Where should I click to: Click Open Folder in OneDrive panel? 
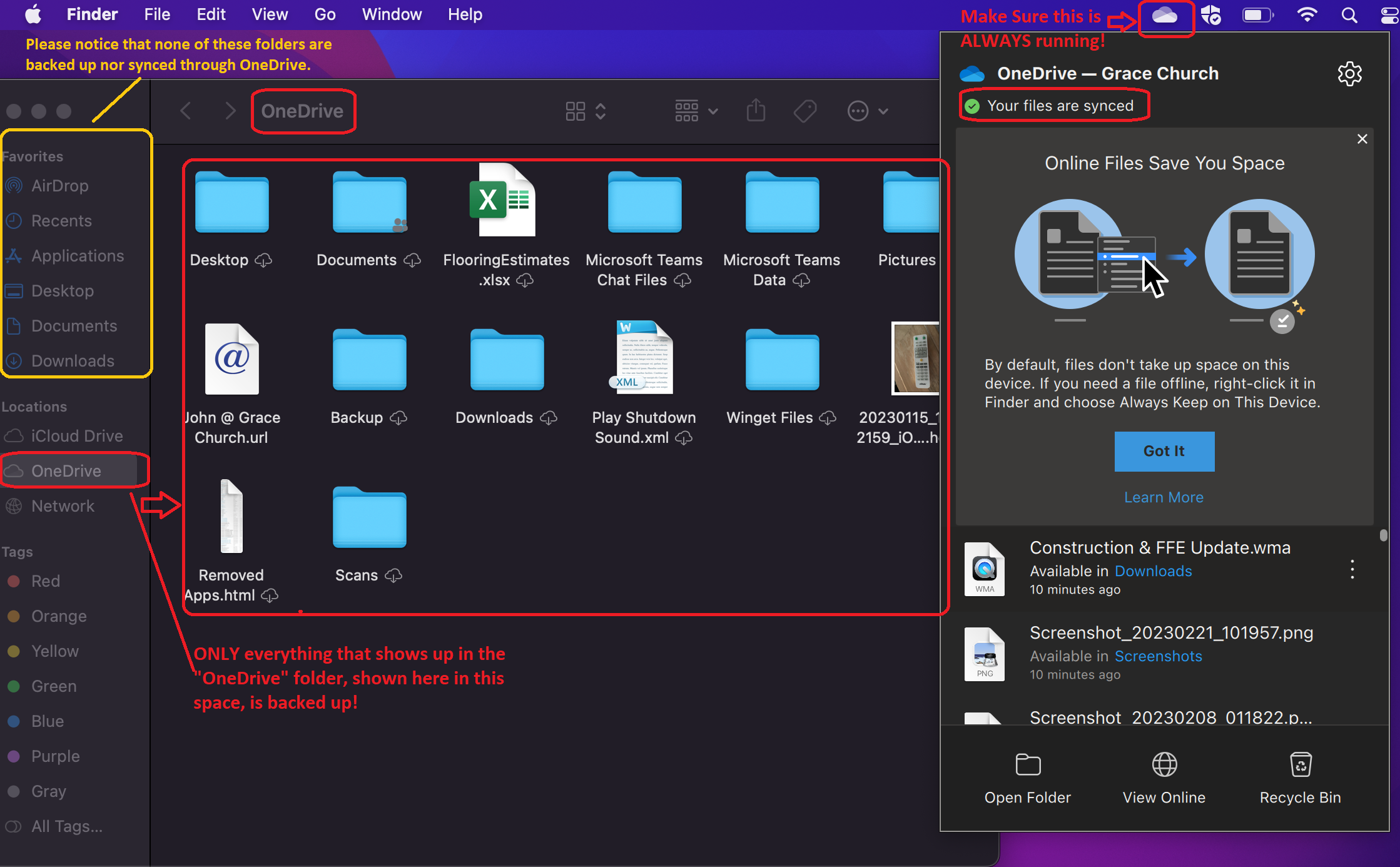tap(1027, 779)
